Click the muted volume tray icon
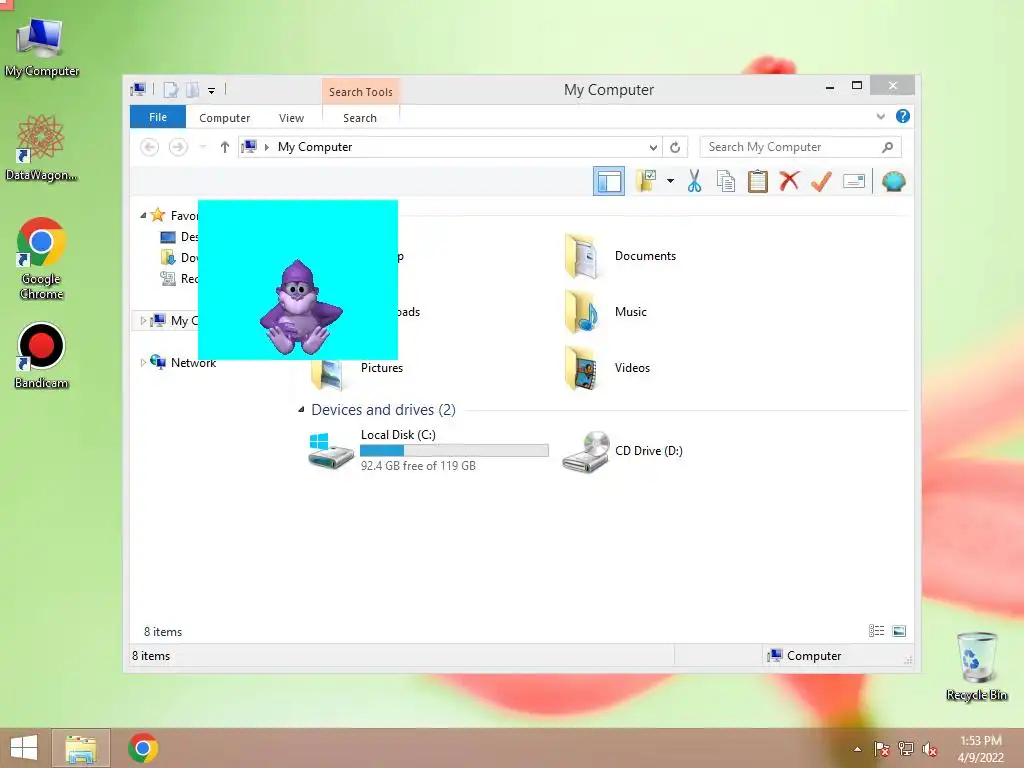This screenshot has width=1024, height=768. pyautogui.click(x=929, y=749)
